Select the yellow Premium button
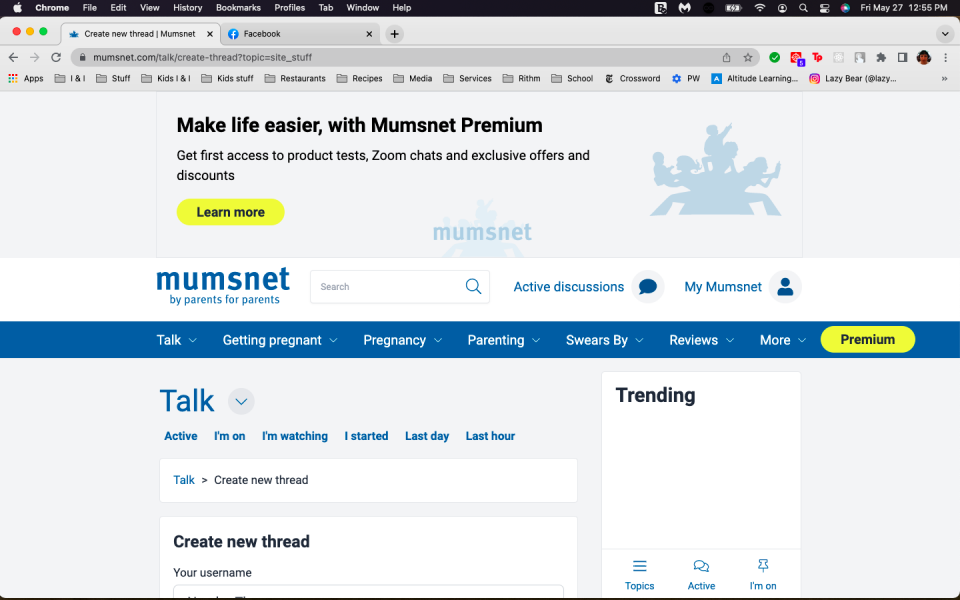 point(867,339)
